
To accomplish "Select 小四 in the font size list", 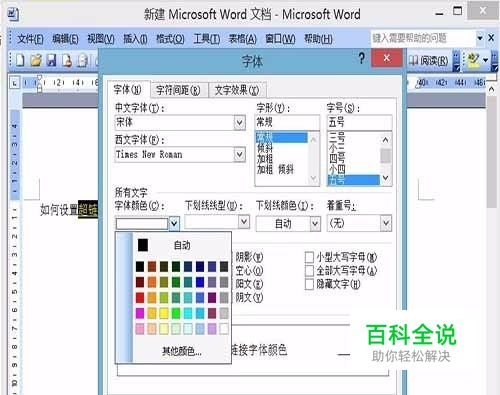I will tap(337, 169).
